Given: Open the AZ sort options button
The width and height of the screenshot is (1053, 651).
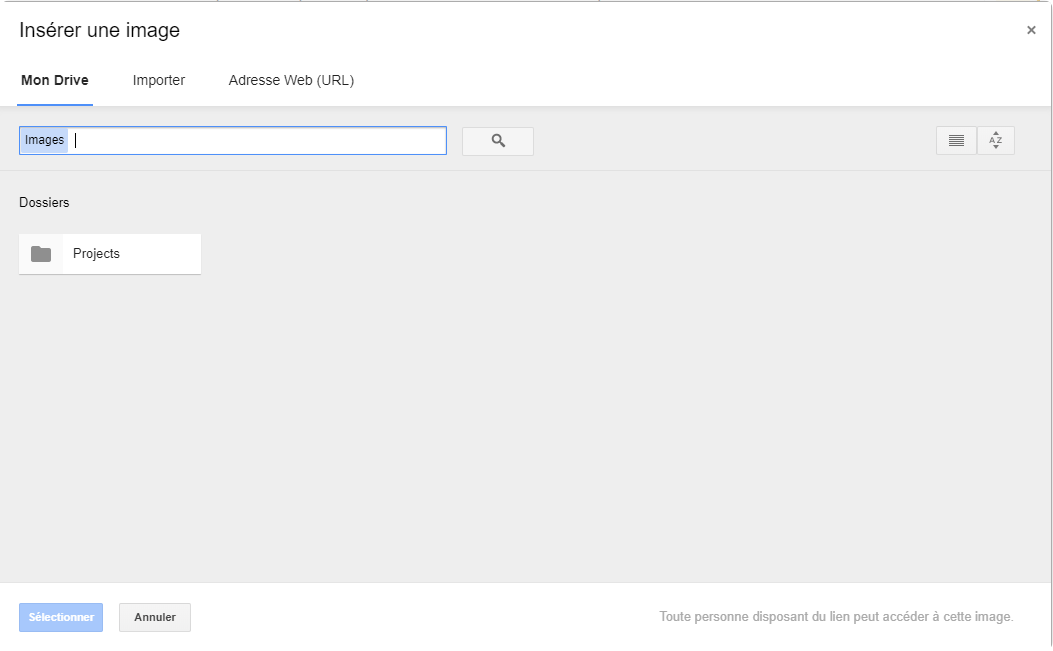Looking at the screenshot, I should point(996,140).
